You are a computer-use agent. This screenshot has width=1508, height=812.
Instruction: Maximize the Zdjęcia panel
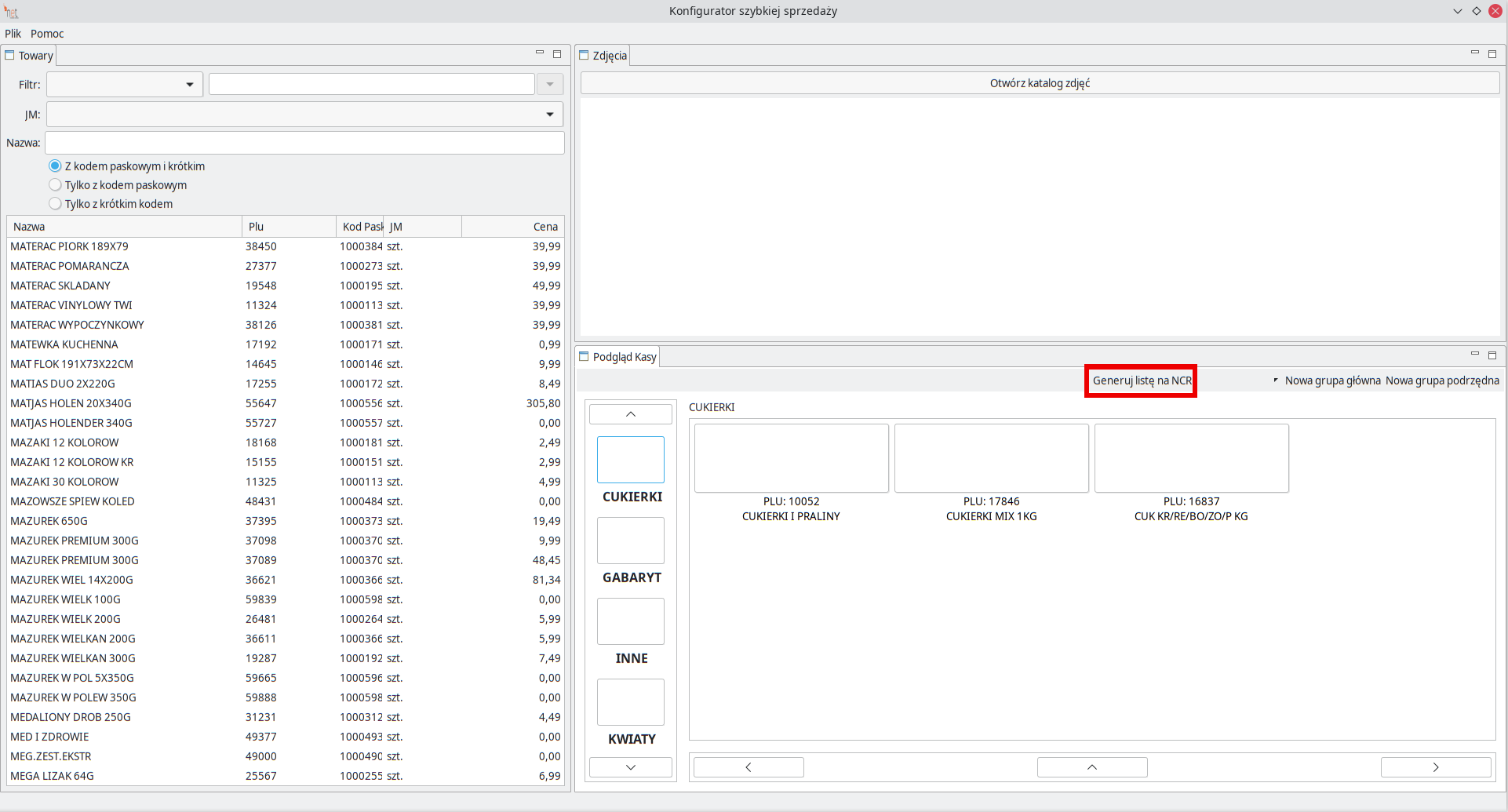pos(1492,54)
